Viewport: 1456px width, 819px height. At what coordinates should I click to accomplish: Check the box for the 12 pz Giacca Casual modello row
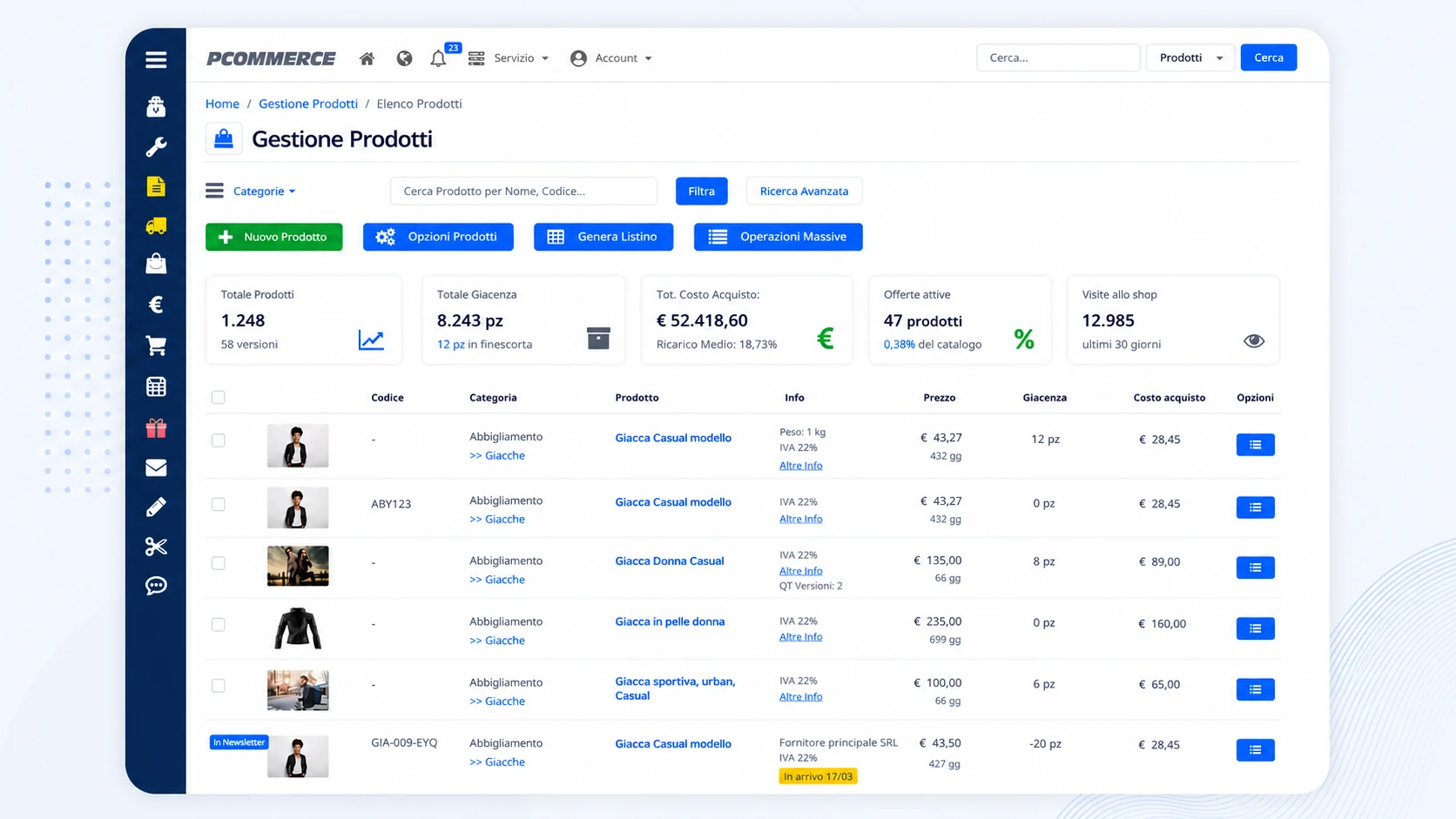click(x=219, y=440)
